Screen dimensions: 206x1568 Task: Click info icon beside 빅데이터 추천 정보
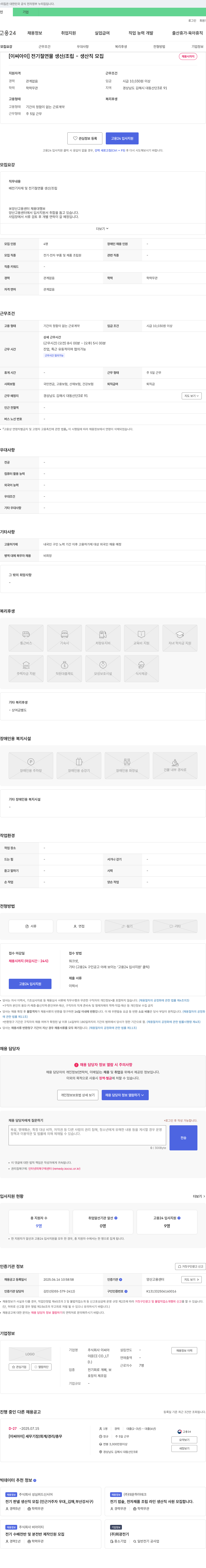[35, 1480]
